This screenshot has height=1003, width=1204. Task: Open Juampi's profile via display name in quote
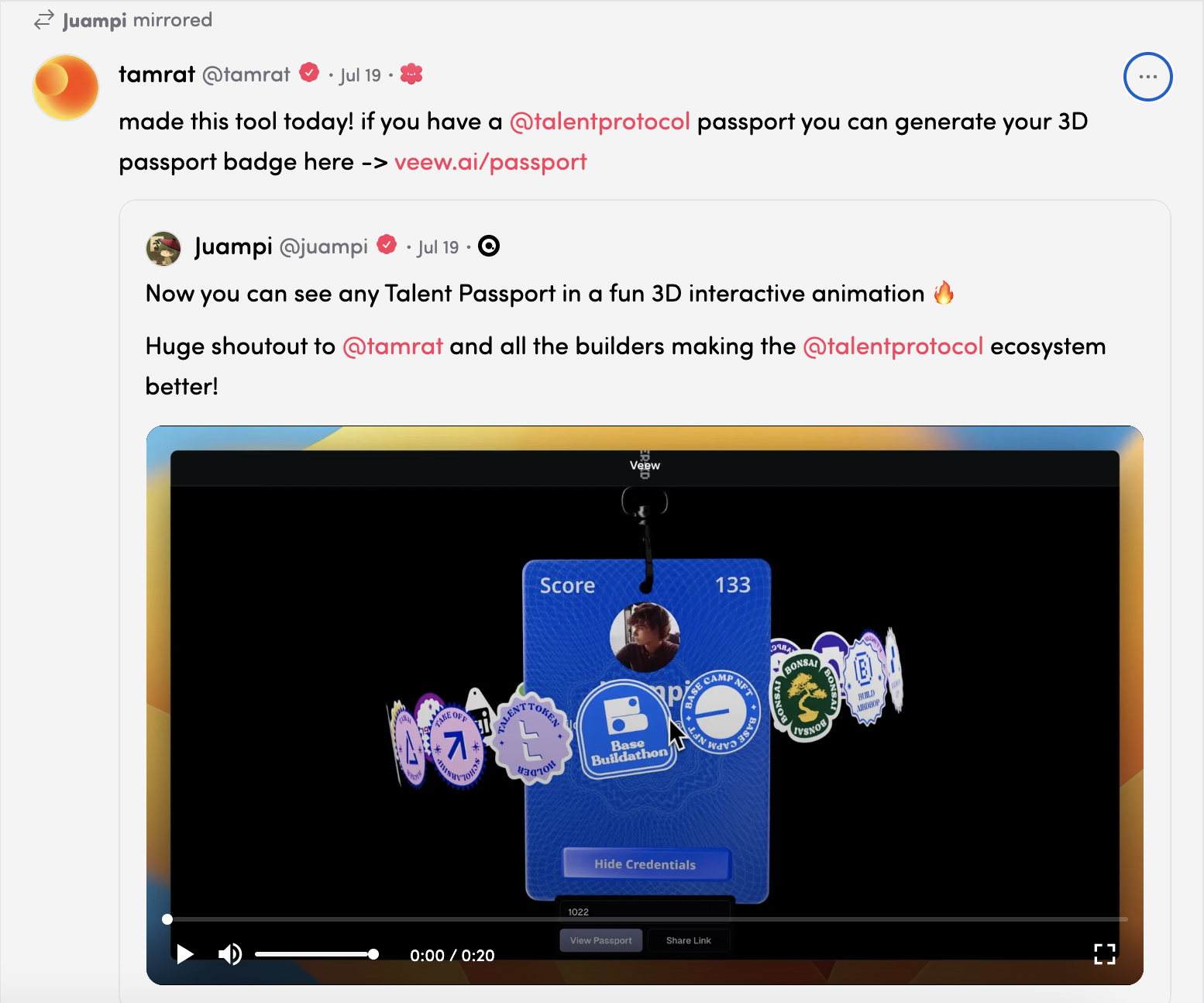coord(233,246)
